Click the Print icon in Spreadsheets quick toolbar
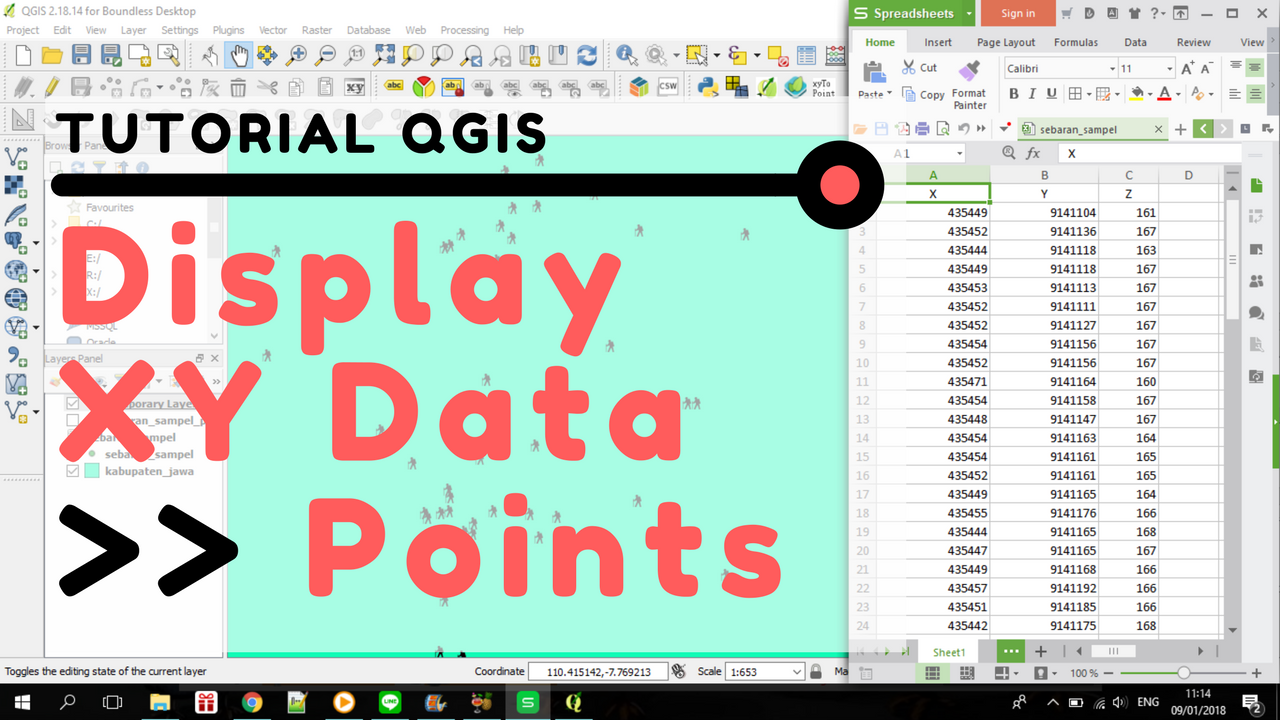 (923, 129)
